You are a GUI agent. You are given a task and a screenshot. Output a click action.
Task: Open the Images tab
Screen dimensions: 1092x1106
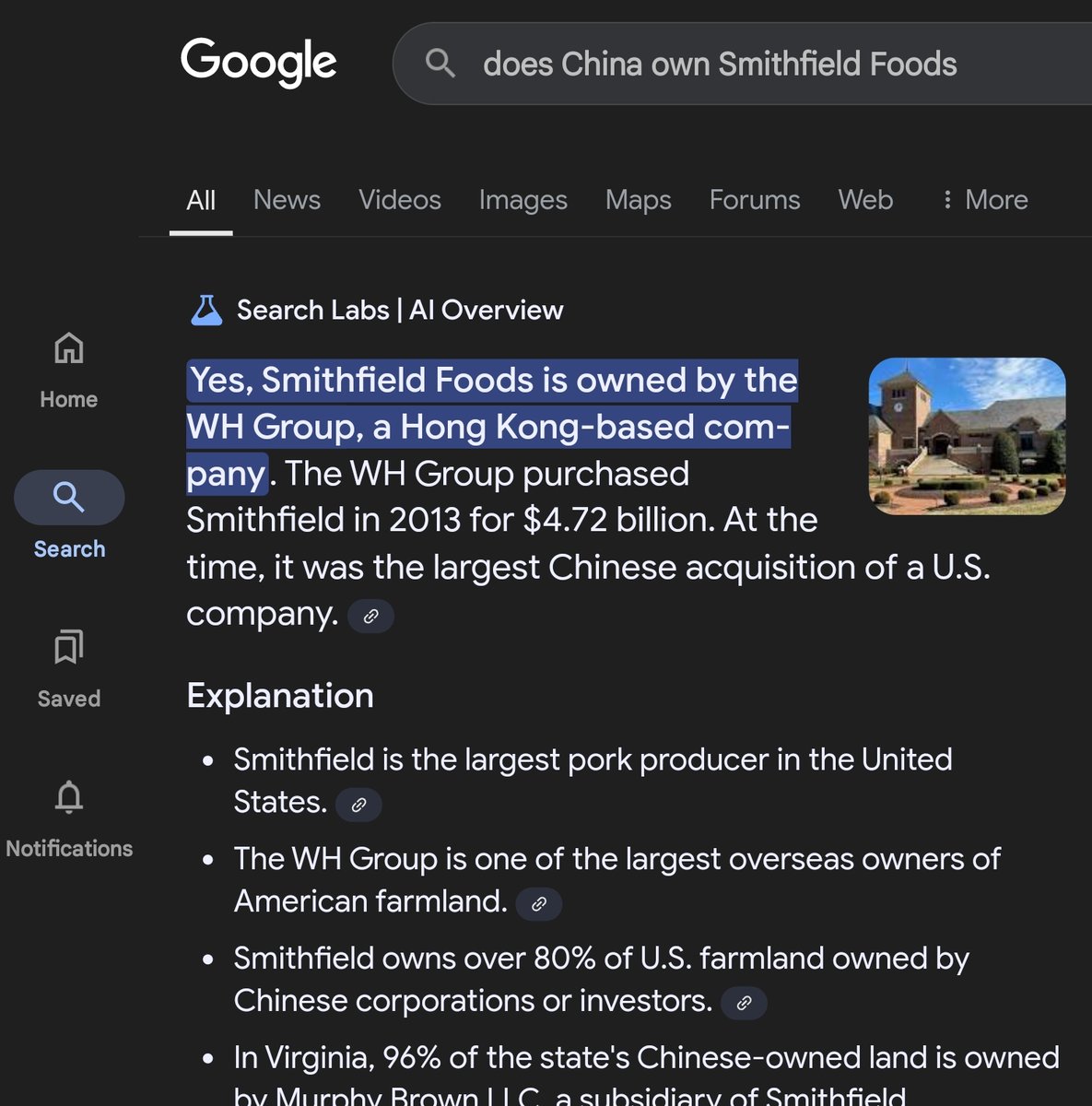(x=523, y=200)
